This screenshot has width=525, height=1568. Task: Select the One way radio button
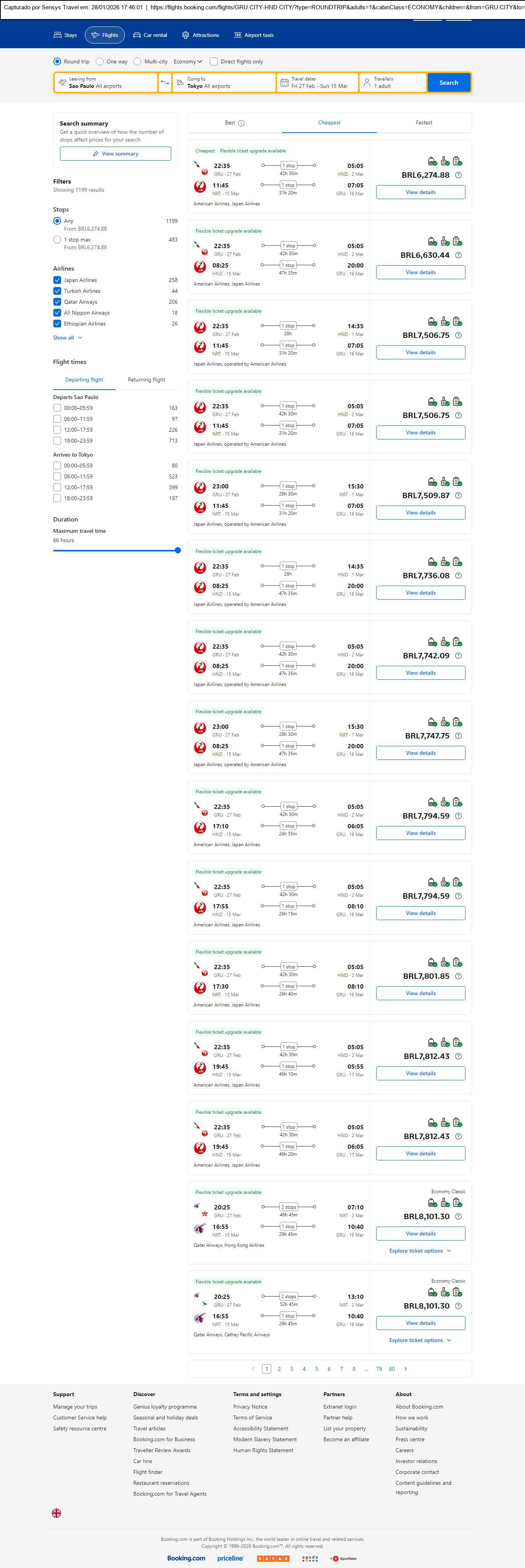pos(100,61)
